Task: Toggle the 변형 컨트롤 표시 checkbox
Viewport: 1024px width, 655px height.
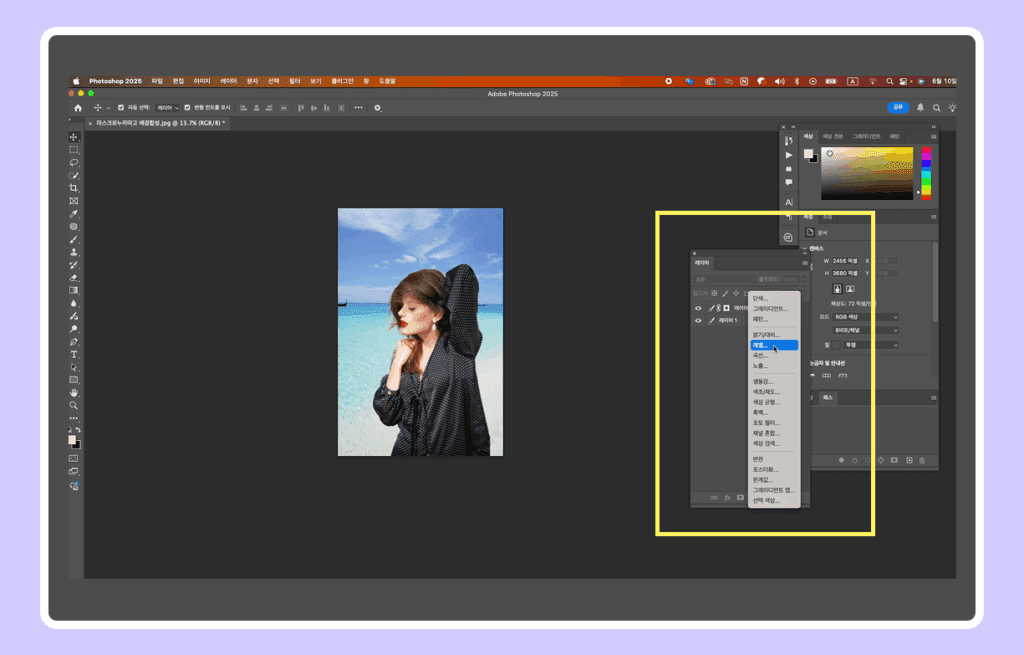Action: (x=186, y=107)
